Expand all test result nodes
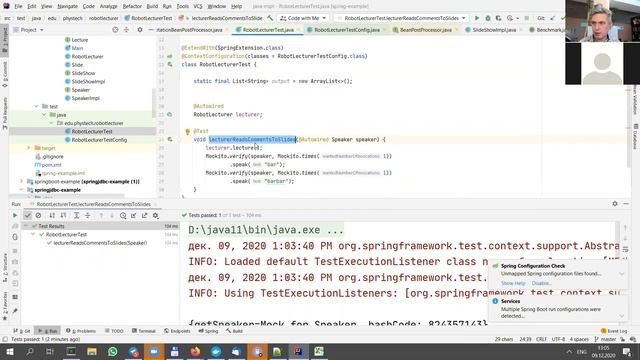Viewport: 640px width, 360px height. pyautogui.click(x=76, y=216)
